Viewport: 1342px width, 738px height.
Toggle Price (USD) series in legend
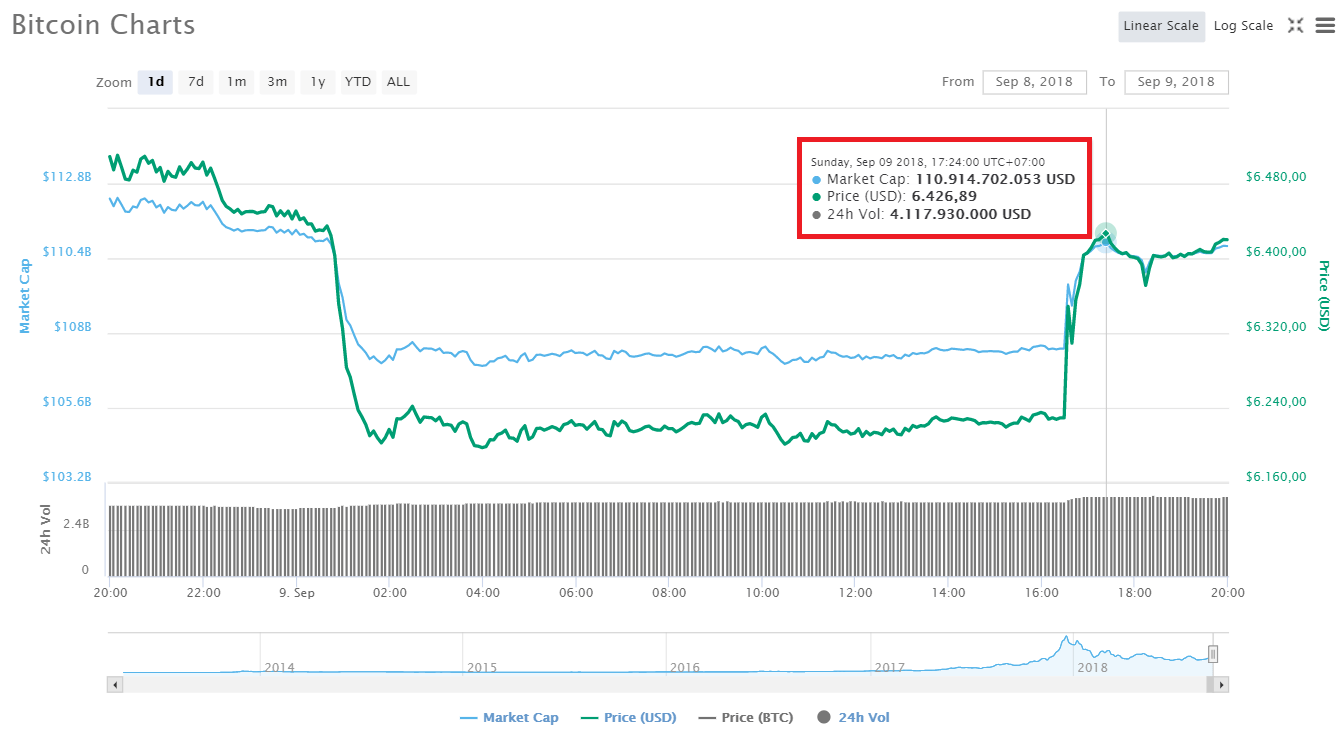628,718
